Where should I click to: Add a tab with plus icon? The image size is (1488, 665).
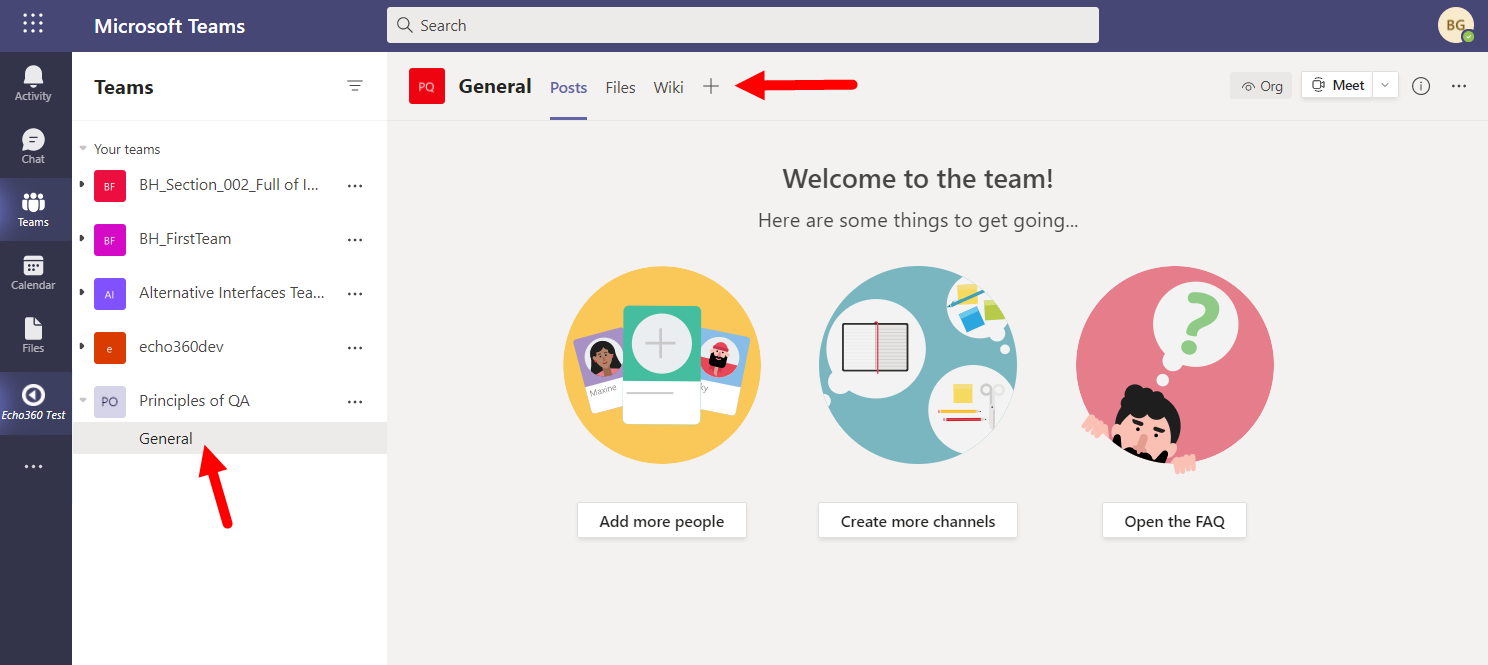pos(711,87)
